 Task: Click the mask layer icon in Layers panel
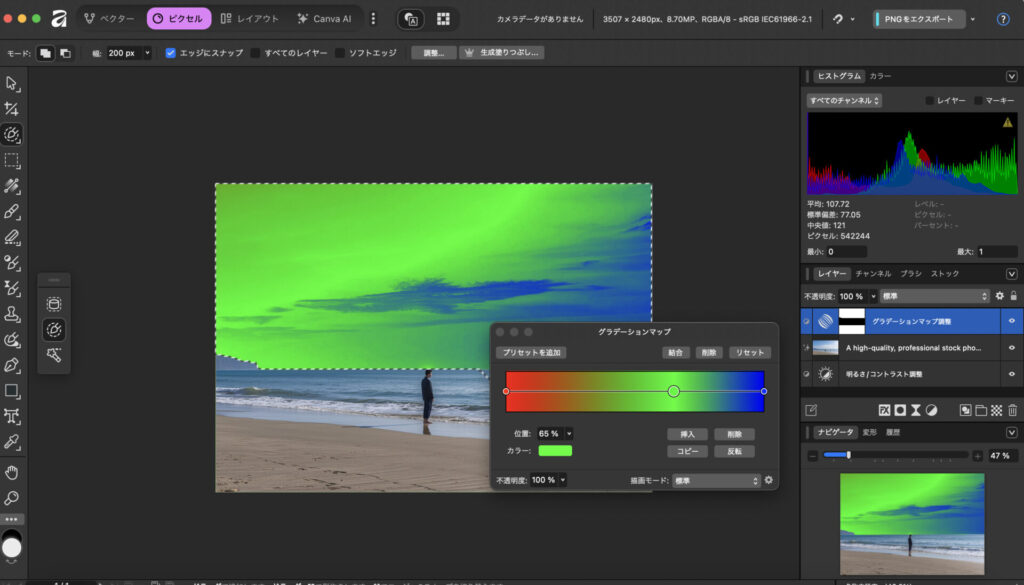click(900, 410)
